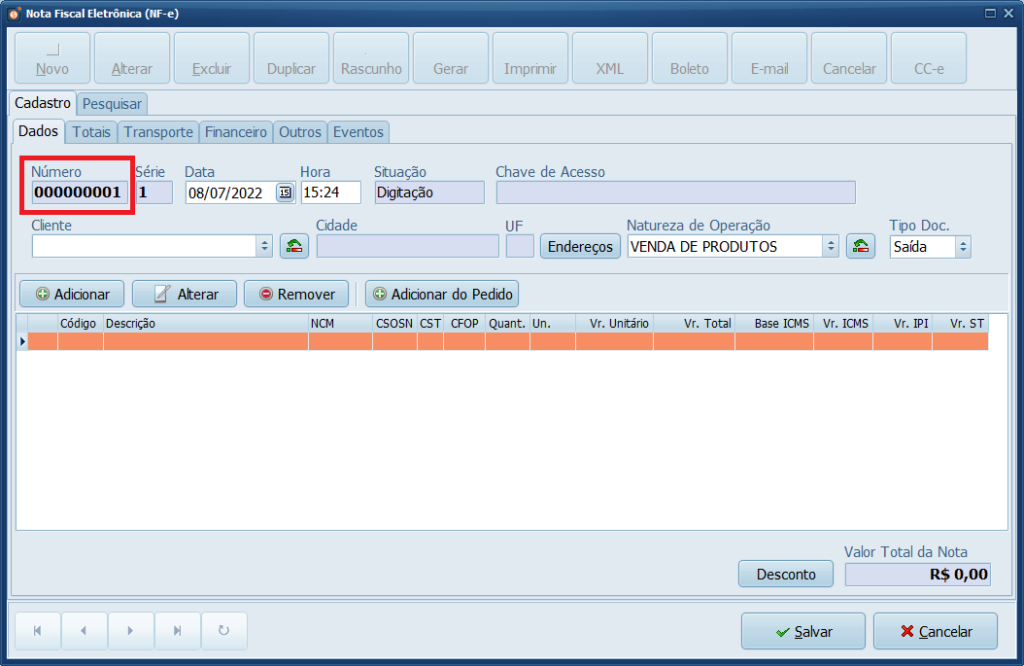Expand the Natureza de Operação dropdown
This screenshot has width=1024, height=666.
click(x=830, y=246)
